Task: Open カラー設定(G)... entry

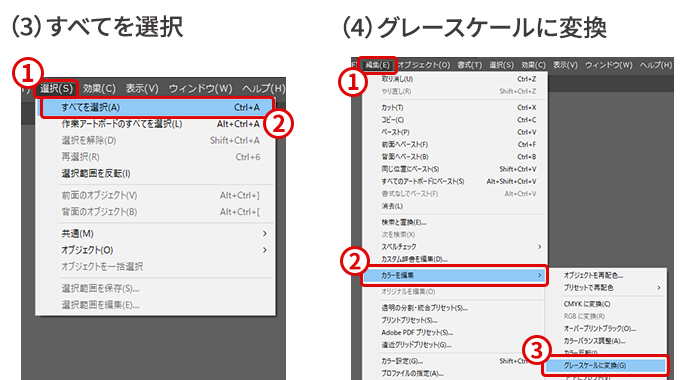Action: click(x=455, y=361)
